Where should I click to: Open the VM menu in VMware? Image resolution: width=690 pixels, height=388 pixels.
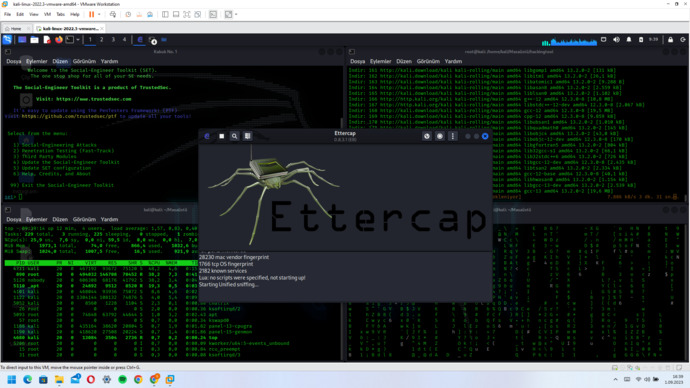point(47,15)
